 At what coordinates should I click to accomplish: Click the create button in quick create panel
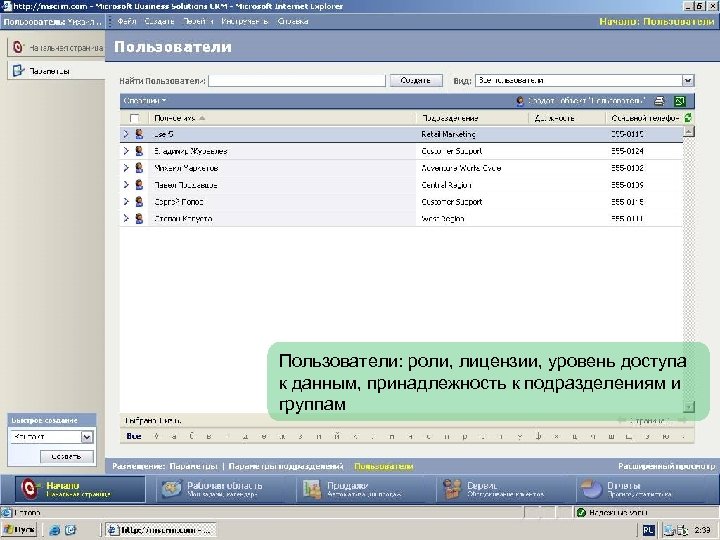pos(67,456)
